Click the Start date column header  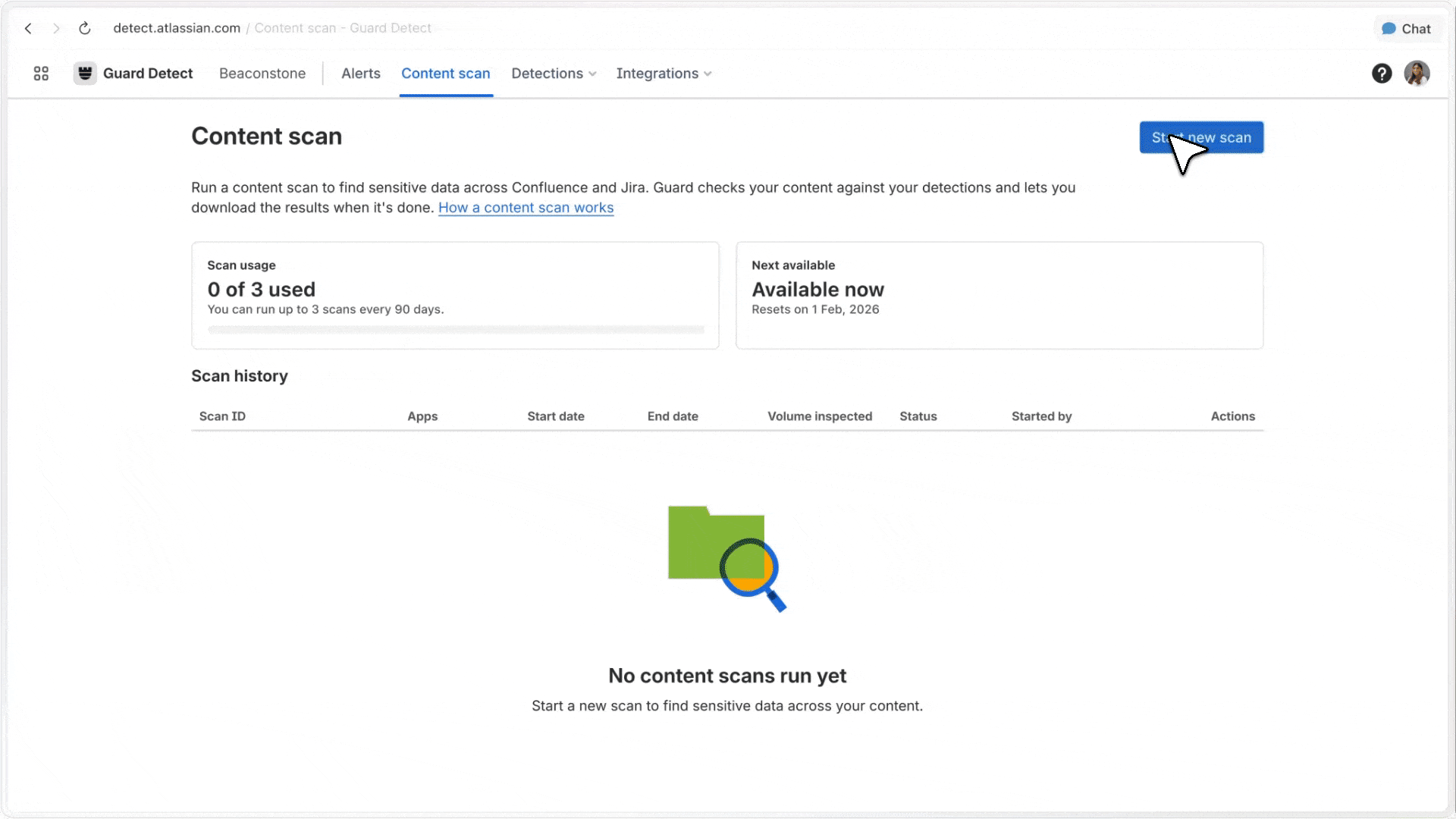tap(556, 416)
